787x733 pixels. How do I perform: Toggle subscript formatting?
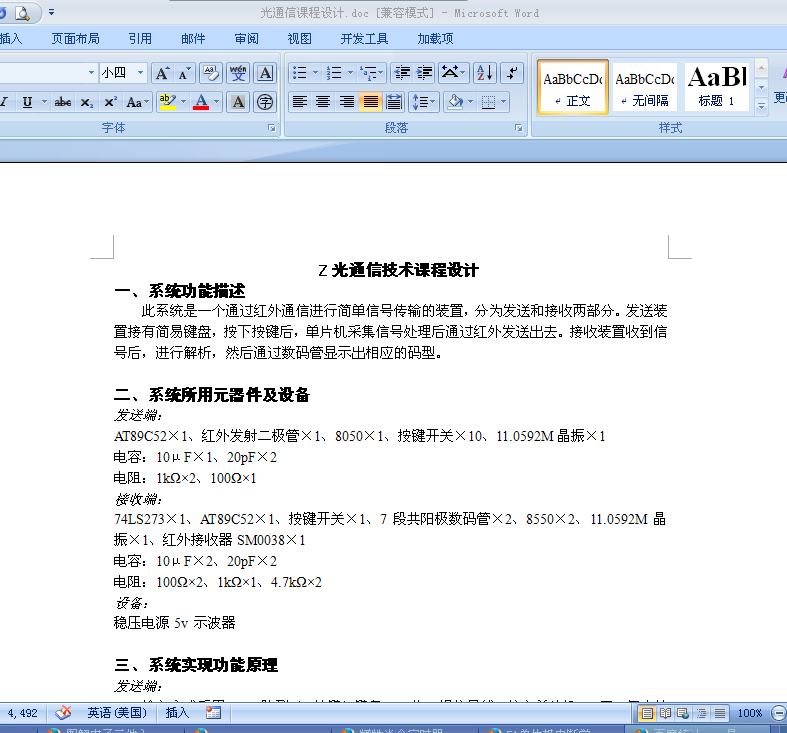tap(86, 102)
